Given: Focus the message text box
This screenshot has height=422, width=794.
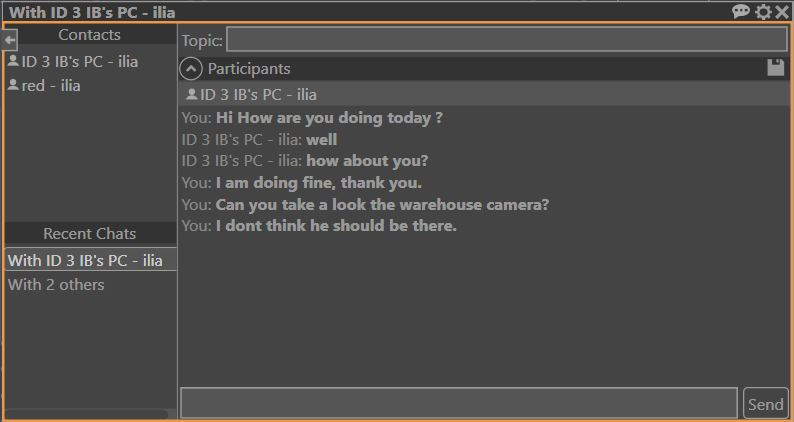Looking at the screenshot, I should point(458,403).
